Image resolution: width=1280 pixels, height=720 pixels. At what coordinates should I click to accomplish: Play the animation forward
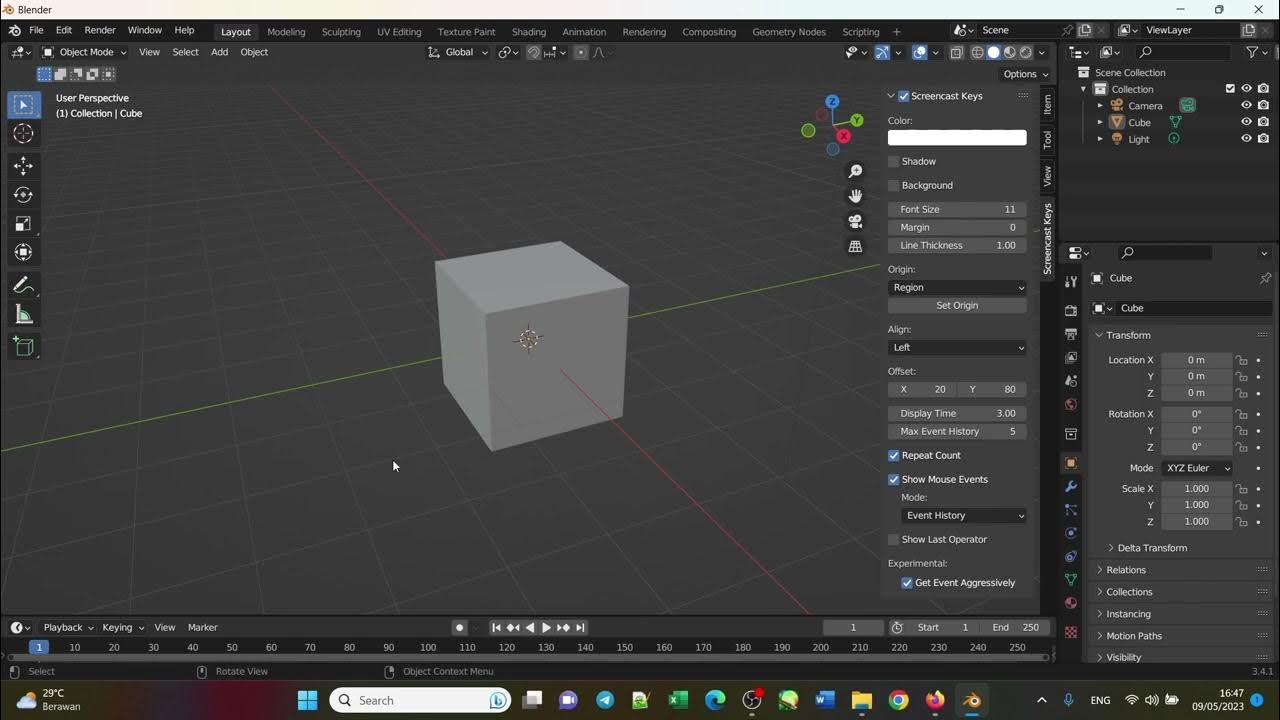point(546,628)
